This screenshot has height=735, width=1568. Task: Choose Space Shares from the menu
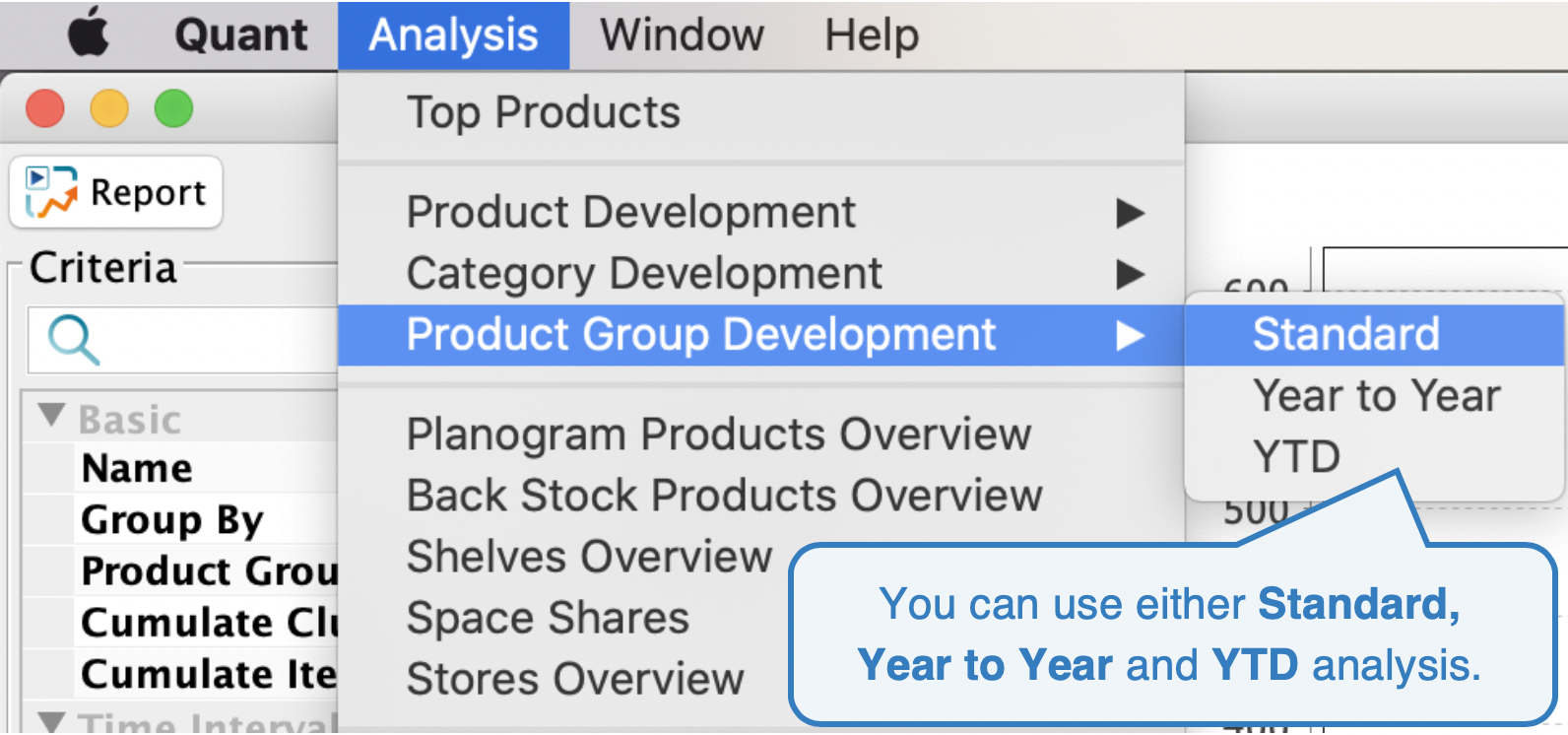[548, 619]
